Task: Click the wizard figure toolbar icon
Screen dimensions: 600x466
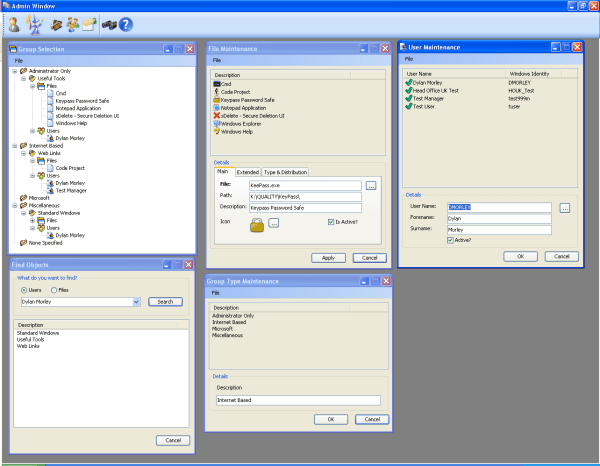Action: (x=32, y=24)
